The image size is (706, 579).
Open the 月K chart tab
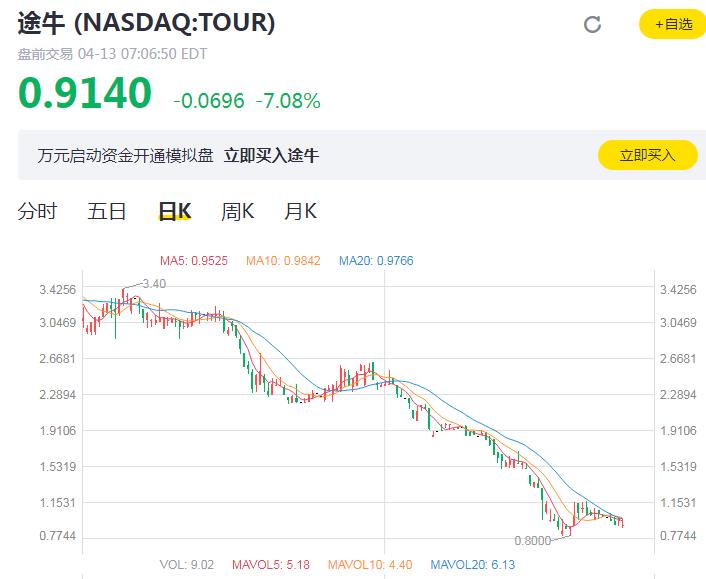(x=300, y=211)
